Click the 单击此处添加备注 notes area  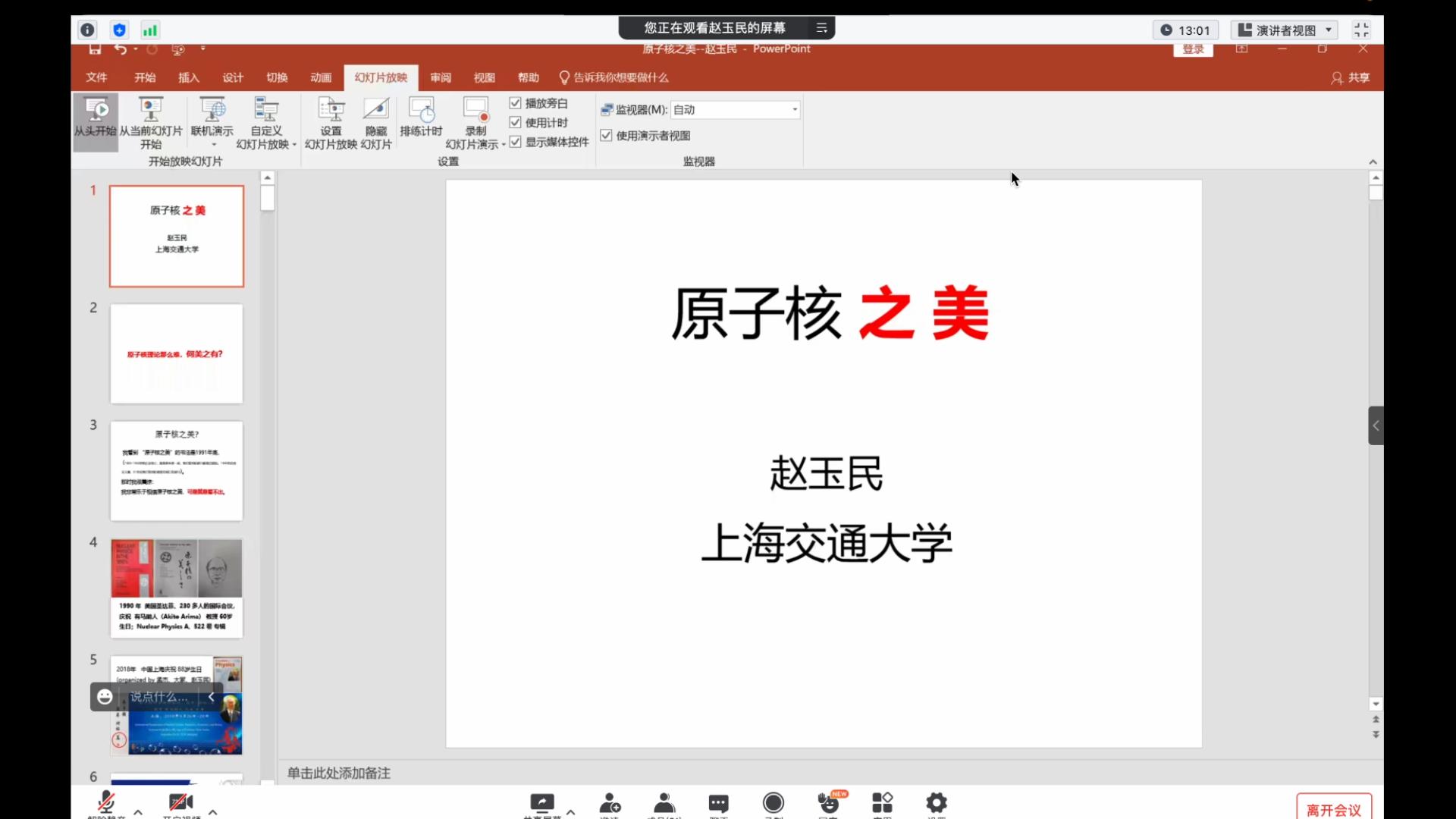pos(339,773)
